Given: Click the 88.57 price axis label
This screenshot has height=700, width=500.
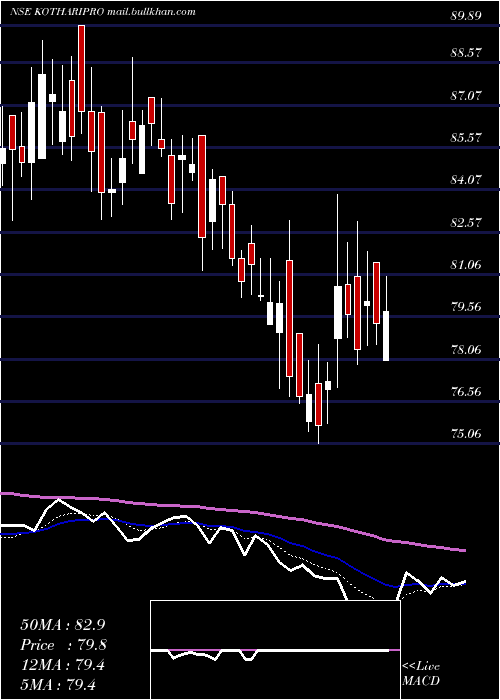Looking at the screenshot, I should click(467, 53).
